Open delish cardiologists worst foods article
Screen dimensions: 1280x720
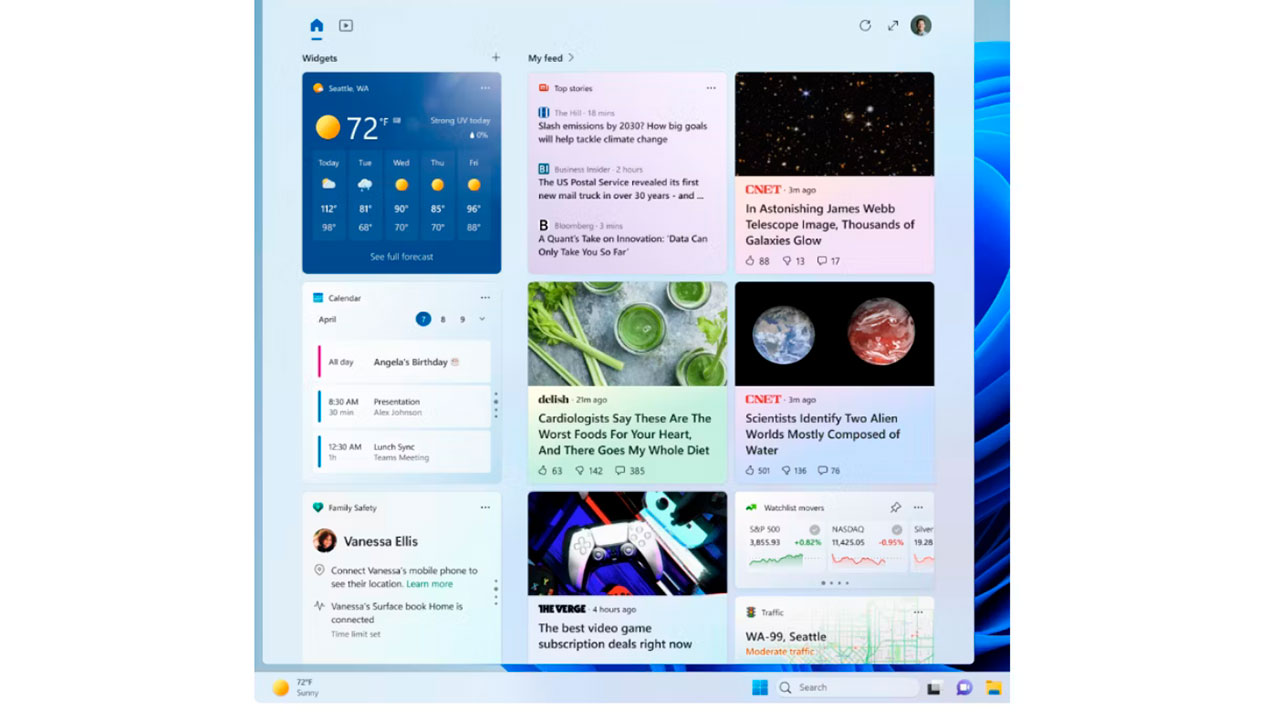coord(625,434)
